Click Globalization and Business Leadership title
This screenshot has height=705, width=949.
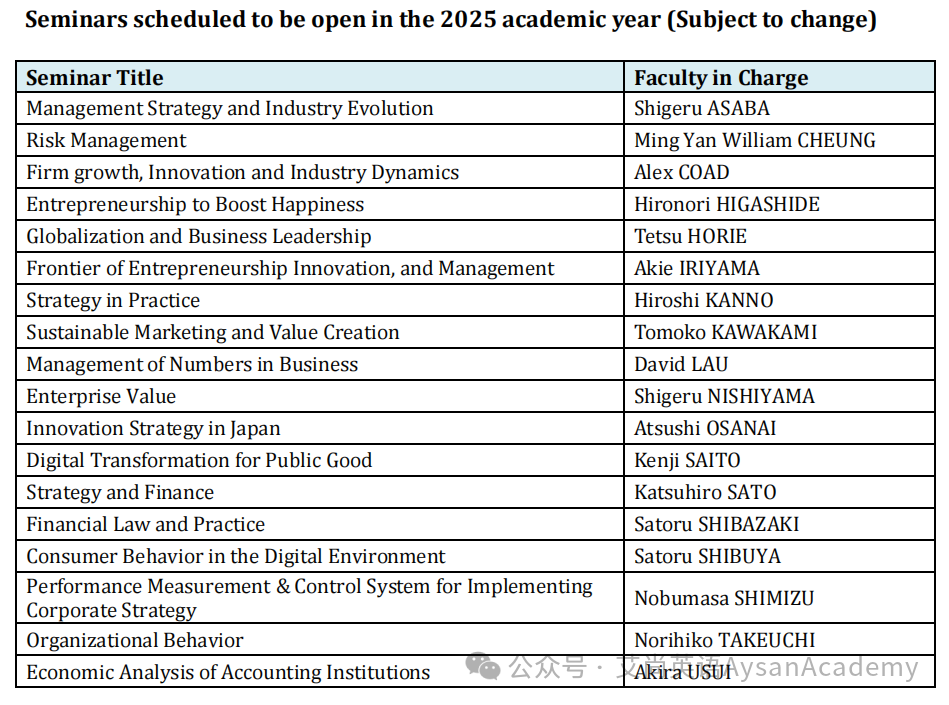point(199,237)
